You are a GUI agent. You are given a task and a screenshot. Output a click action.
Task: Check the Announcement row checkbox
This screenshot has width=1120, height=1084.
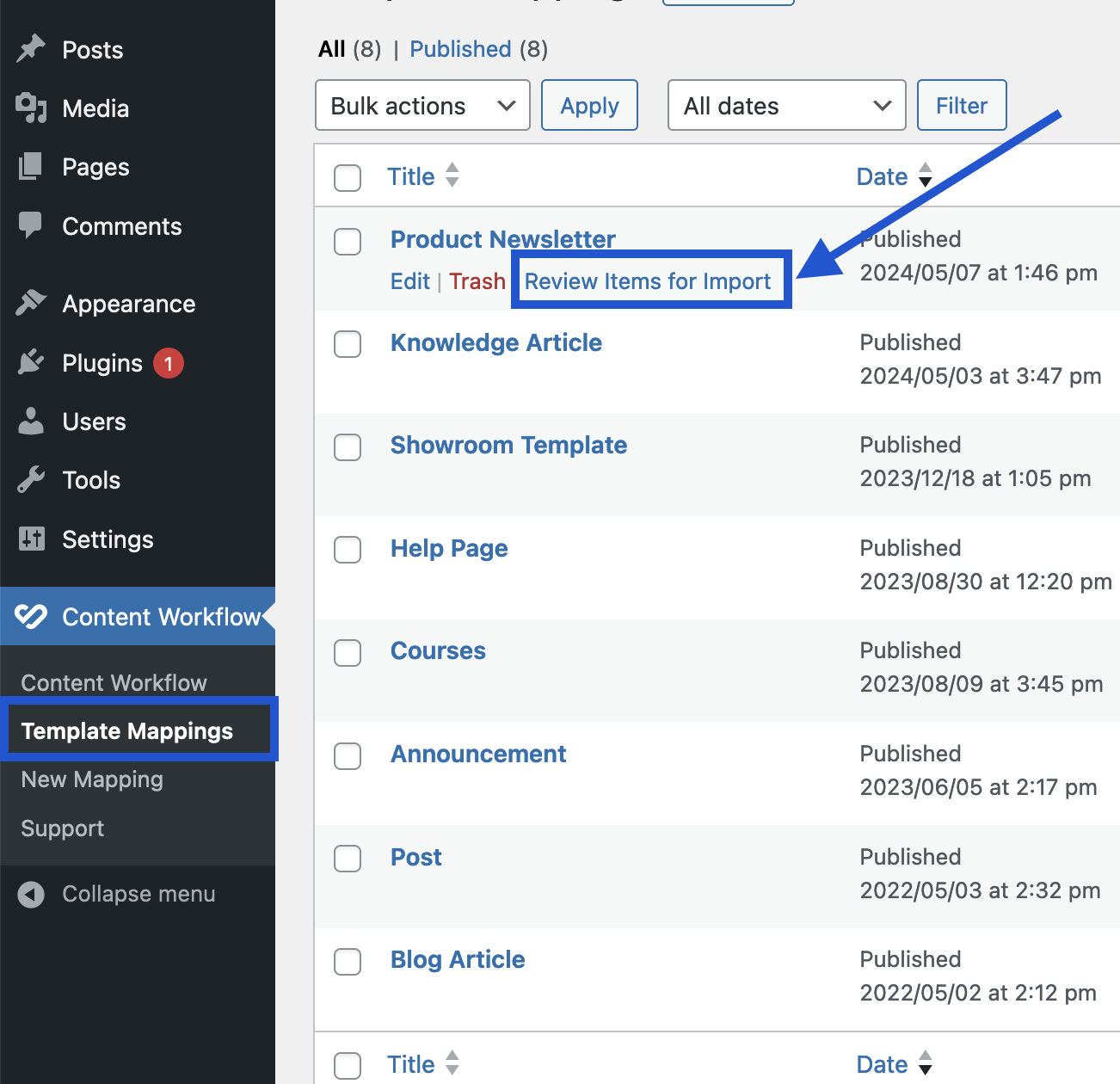click(x=348, y=756)
